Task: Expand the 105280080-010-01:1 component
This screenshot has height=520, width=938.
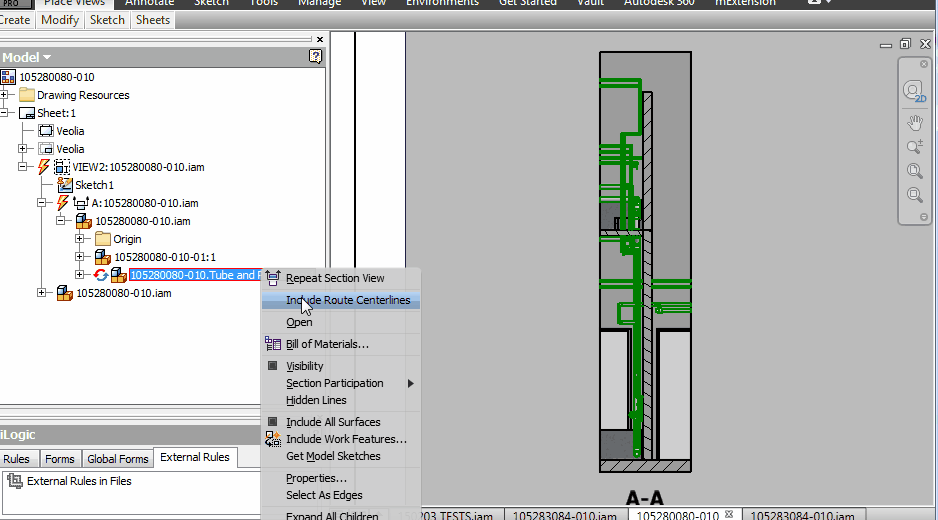Action: click(80, 257)
